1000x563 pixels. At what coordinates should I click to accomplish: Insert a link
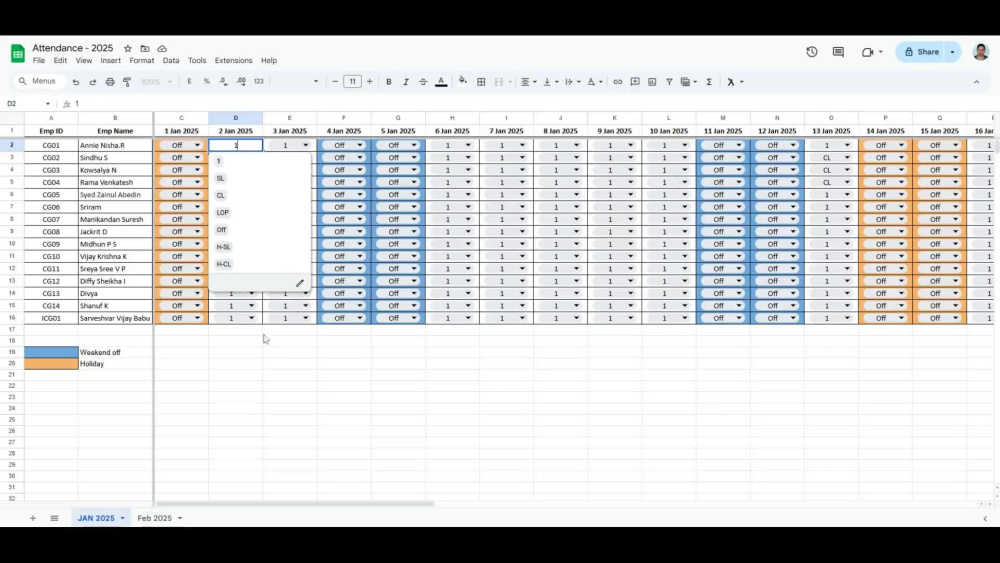click(x=617, y=82)
